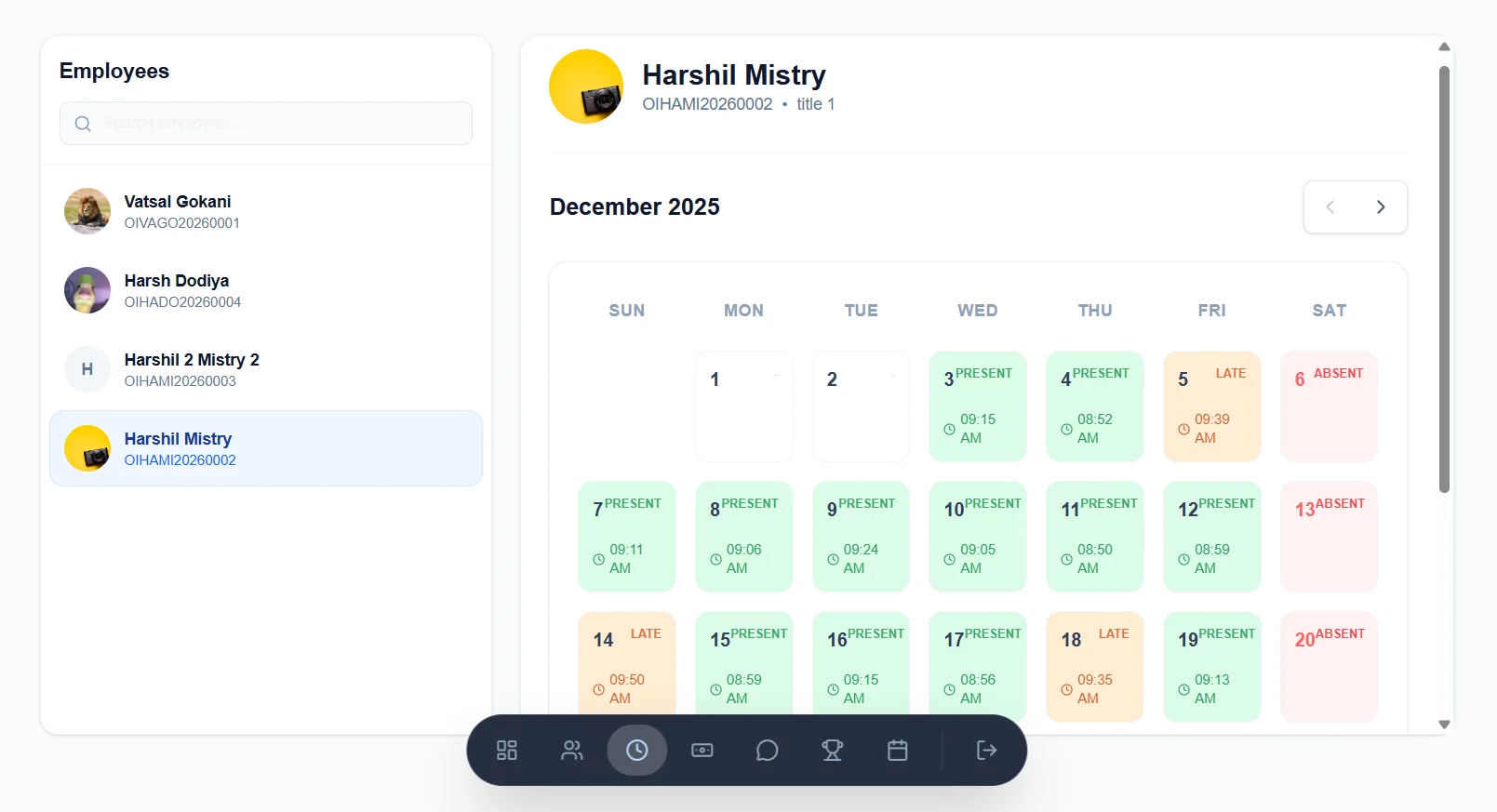This screenshot has width=1497, height=812.
Task: Open December 12 present cell
Action: [x=1212, y=537]
